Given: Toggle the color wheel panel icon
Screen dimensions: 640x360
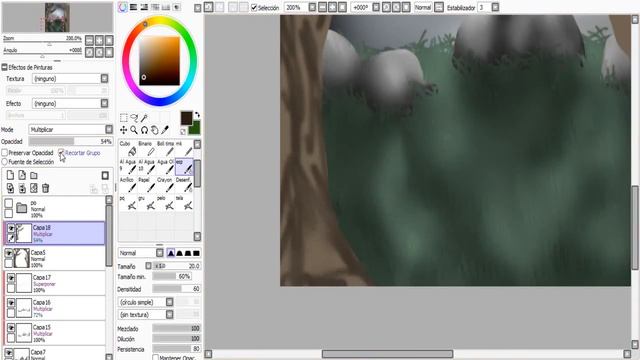Looking at the screenshot, I should coord(123,7).
